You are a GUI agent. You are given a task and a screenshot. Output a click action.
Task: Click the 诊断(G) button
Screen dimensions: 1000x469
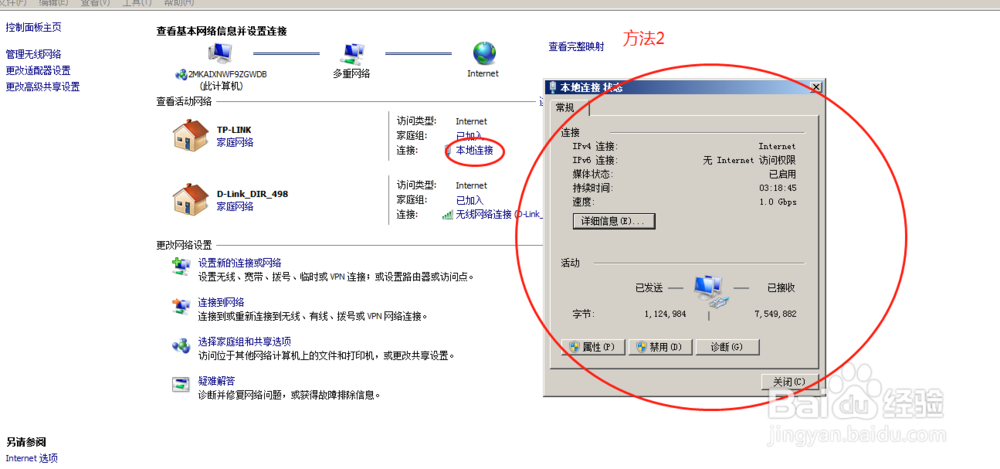pos(728,347)
